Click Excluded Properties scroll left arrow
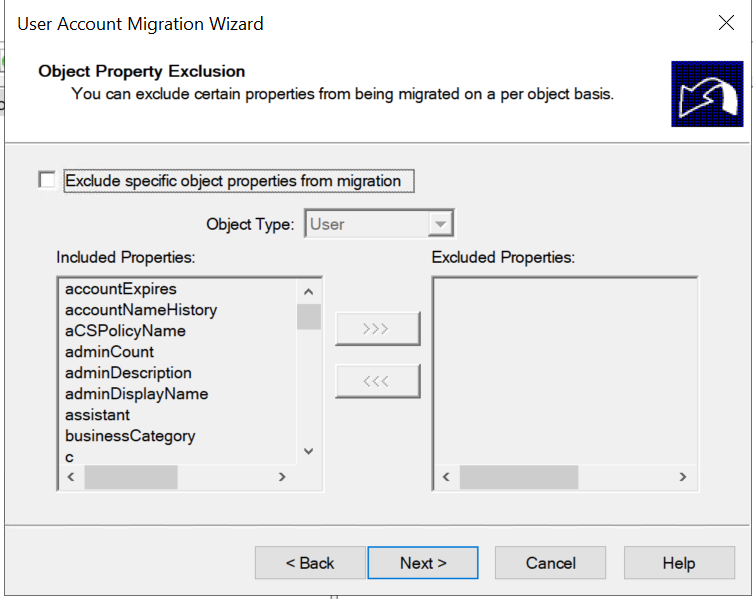 [x=446, y=477]
